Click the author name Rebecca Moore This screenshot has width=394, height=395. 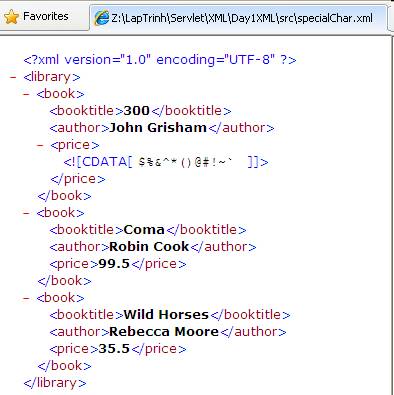[x=164, y=332]
